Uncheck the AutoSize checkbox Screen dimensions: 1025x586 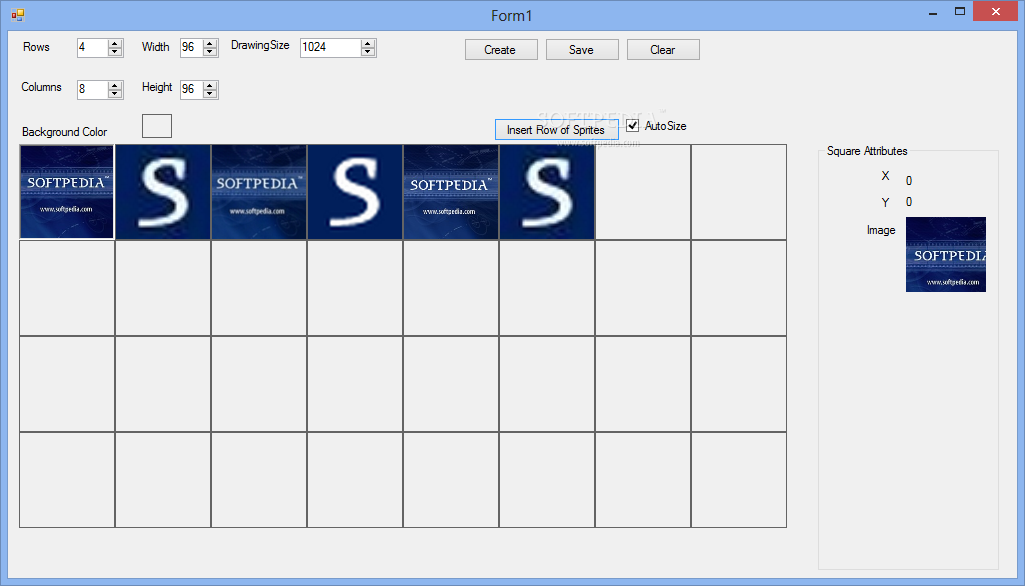pos(633,126)
